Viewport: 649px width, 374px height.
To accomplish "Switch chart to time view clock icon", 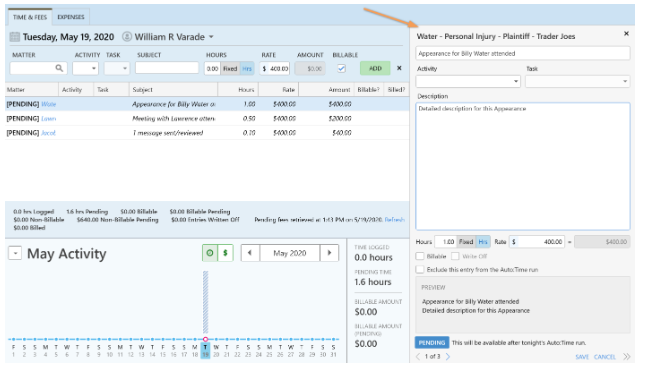I will tap(210, 253).
